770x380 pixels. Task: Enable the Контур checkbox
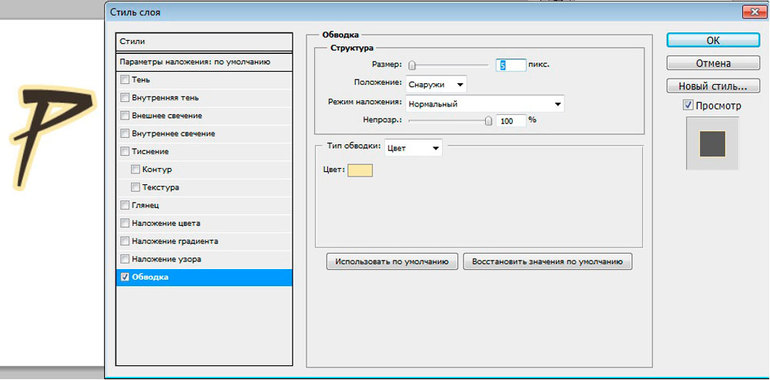click(136, 169)
